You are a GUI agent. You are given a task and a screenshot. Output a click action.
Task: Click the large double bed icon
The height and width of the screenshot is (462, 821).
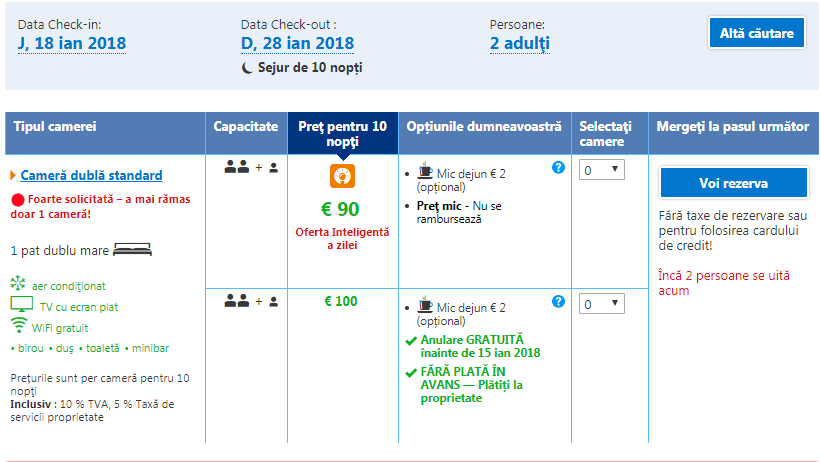coord(132,250)
